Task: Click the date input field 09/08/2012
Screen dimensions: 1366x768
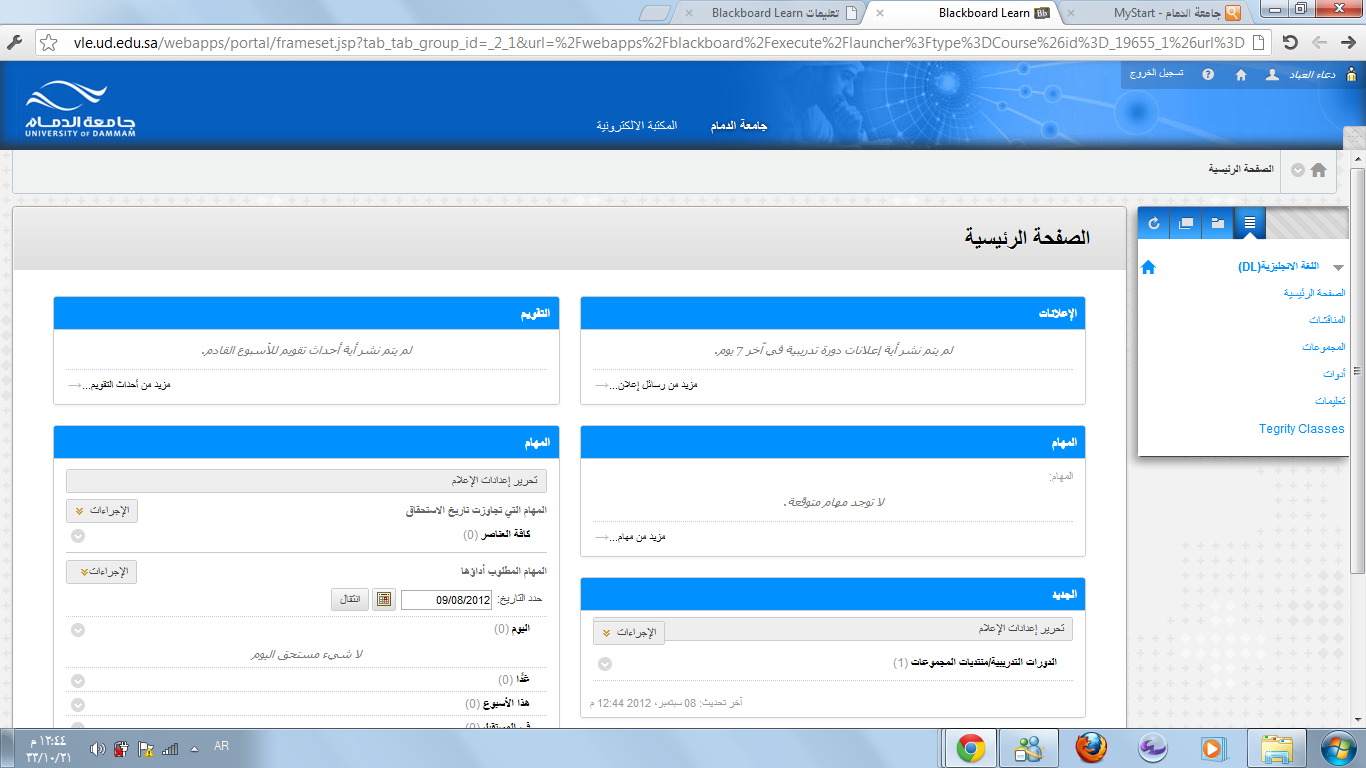Action: click(446, 600)
